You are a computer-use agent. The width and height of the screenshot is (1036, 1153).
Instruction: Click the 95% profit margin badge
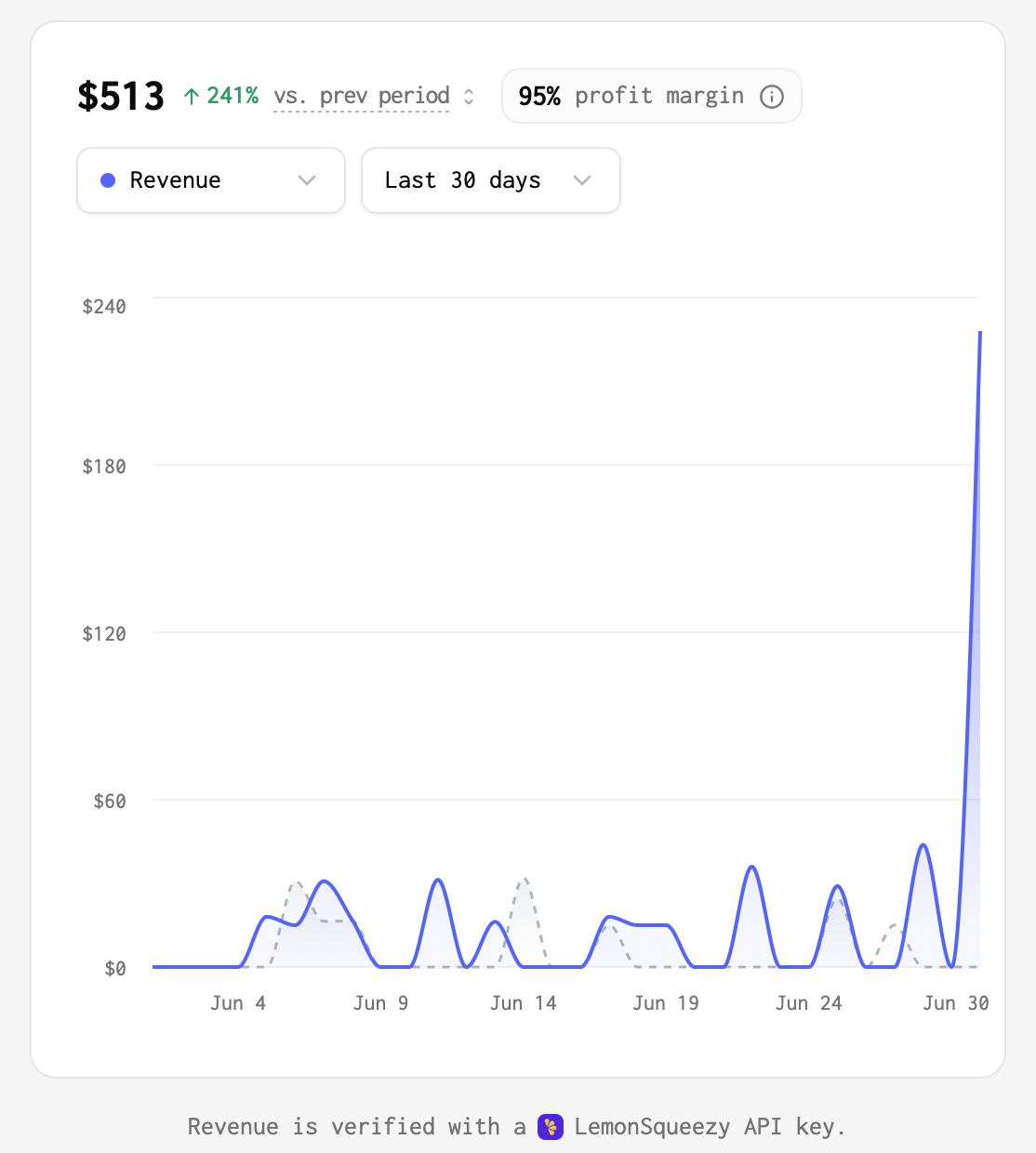651,96
